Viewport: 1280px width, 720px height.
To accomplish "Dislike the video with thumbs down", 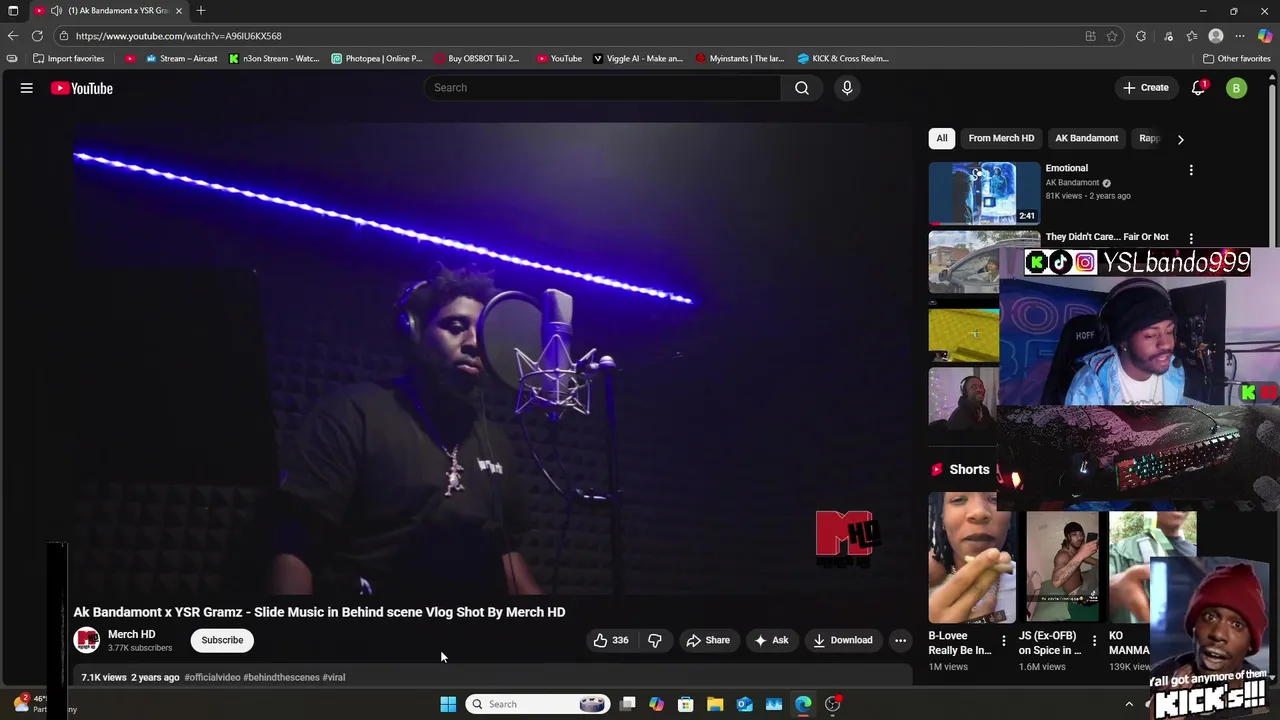I will coord(655,640).
